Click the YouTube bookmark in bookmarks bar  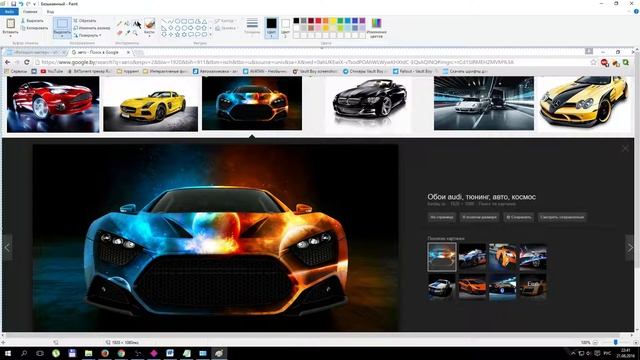(x=51, y=71)
